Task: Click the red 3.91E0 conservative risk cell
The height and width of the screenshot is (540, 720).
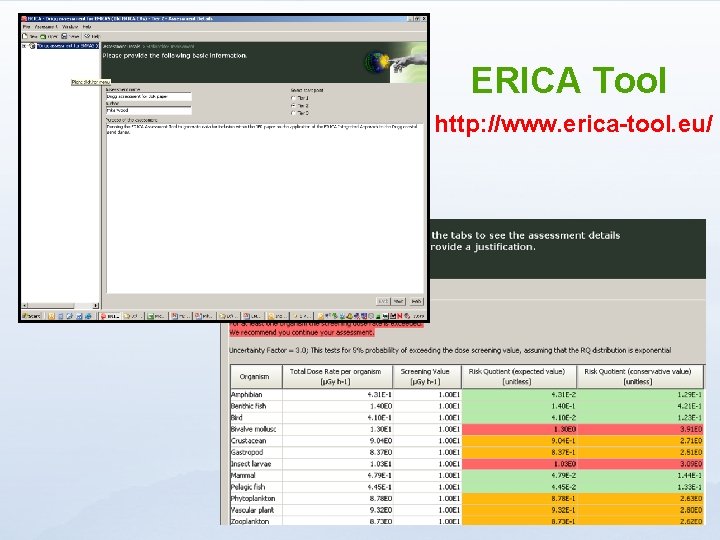Action: click(640, 429)
